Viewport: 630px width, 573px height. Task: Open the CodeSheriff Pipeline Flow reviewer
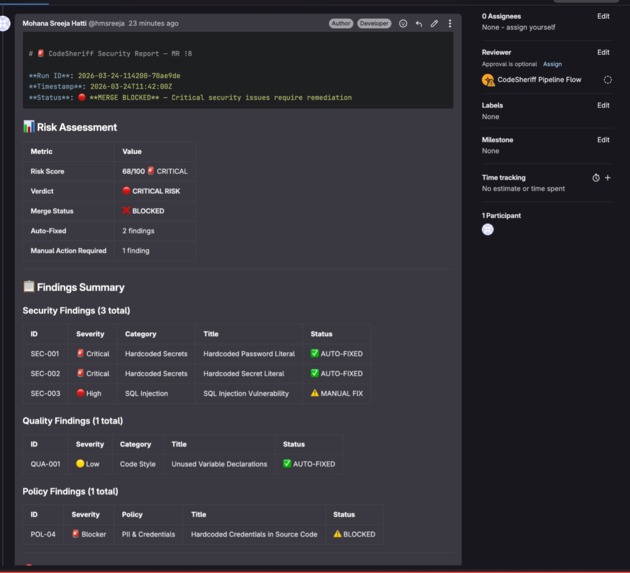(539, 80)
